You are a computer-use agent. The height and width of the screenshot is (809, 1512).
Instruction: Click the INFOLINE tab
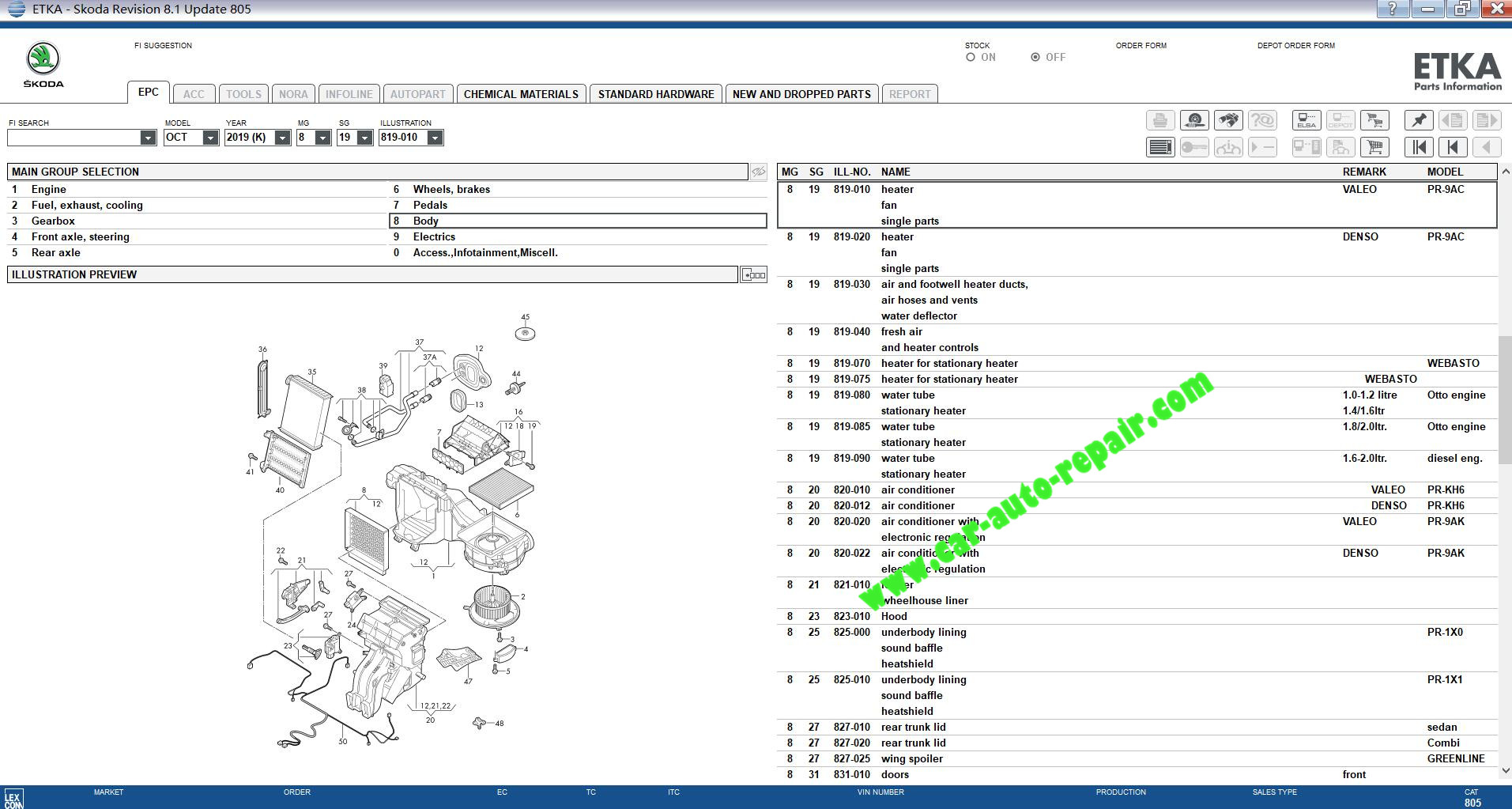[x=349, y=94]
